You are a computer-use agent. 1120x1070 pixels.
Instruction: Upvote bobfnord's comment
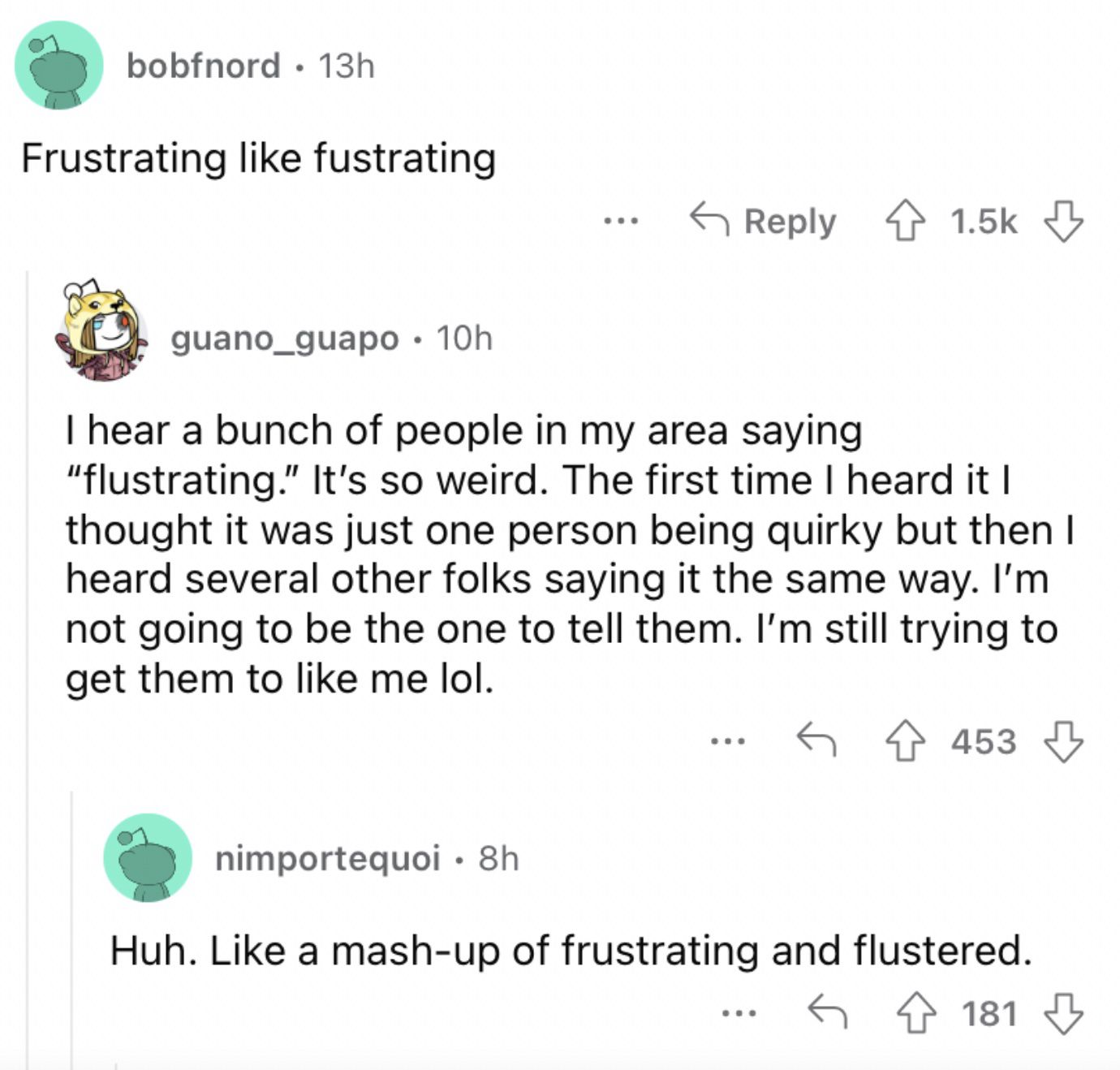coord(905,222)
